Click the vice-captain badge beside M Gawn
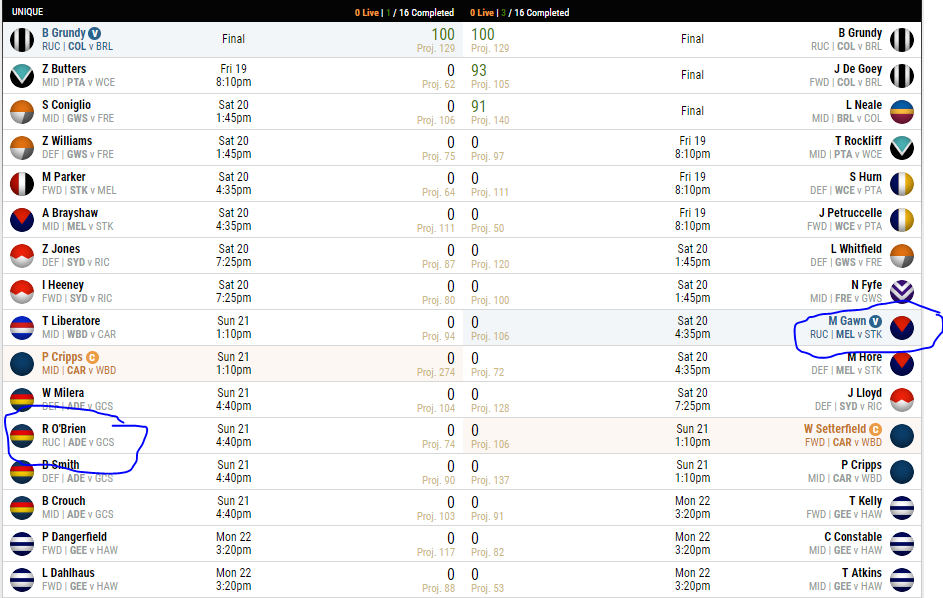This screenshot has height=598, width=943. click(x=875, y=321)
